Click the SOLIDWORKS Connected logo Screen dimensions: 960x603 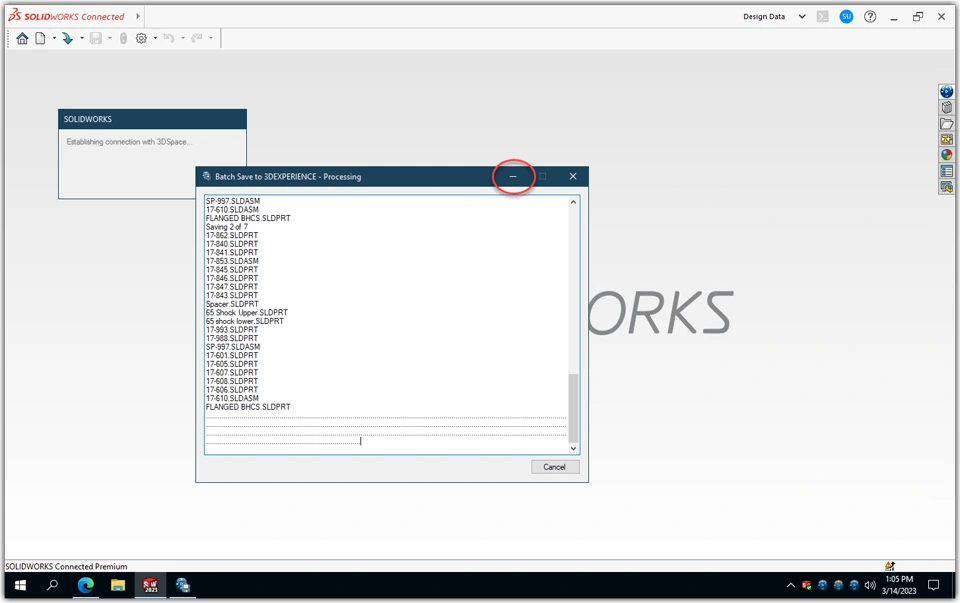tap(66, 16)
